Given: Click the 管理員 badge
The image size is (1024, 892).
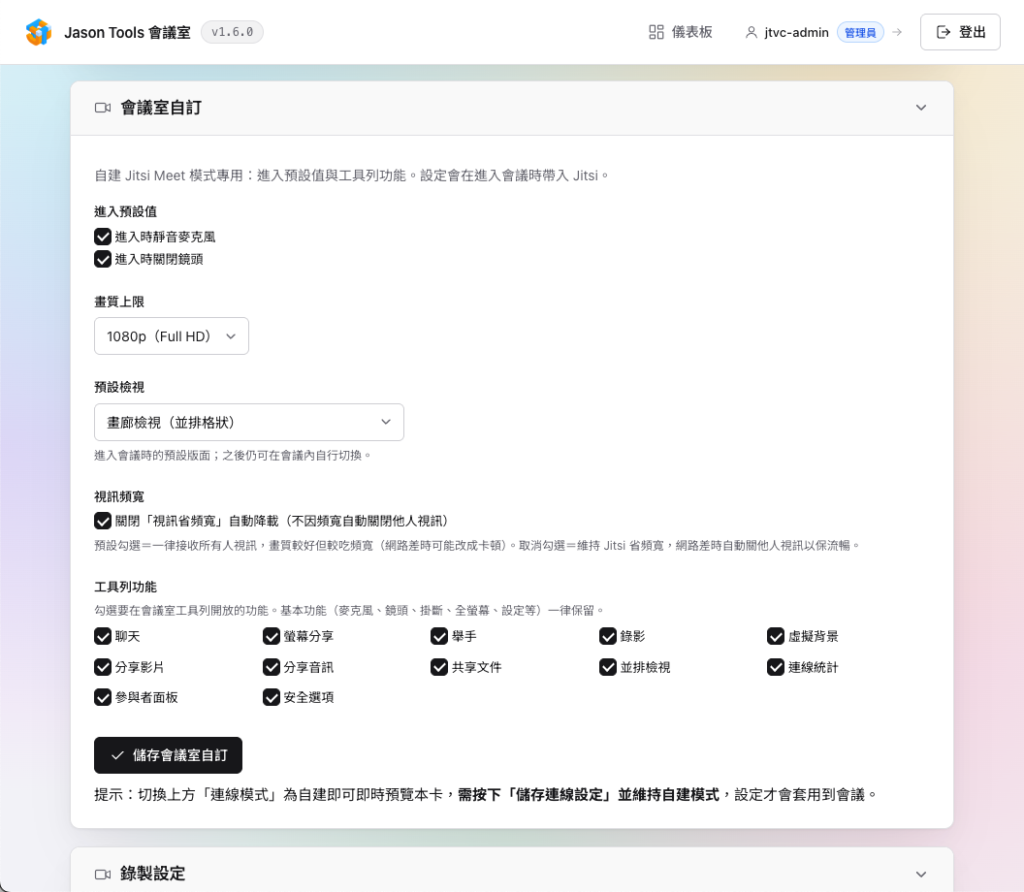Looking at the screenshot, I should pyautogui.click(x=860, y=32).
